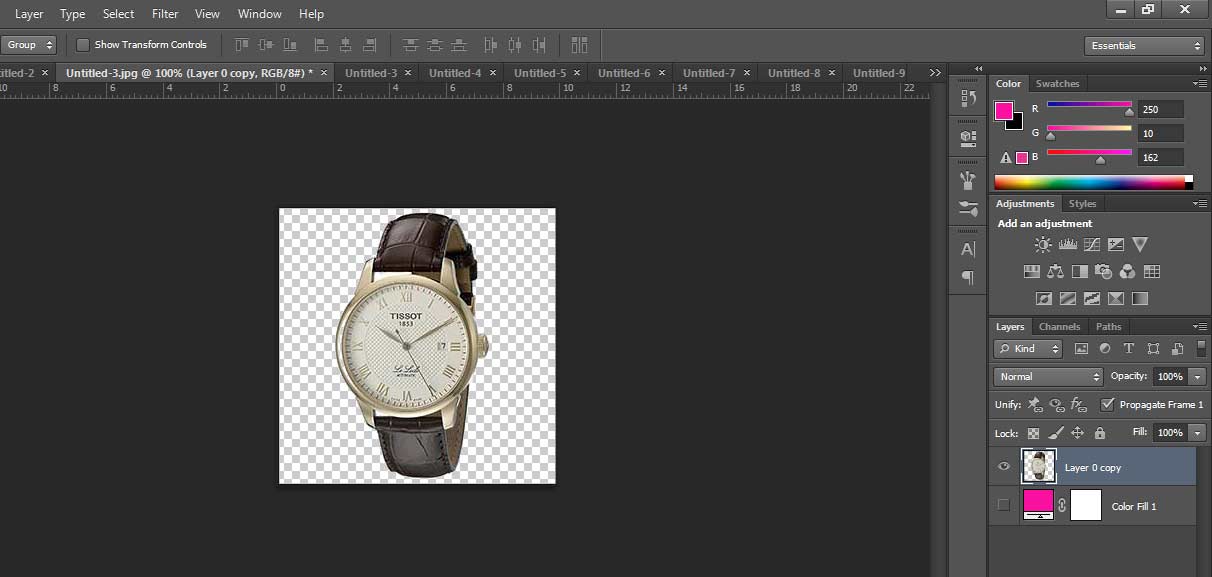Toggle lock transparent pixels
The image size is (1212, 577).
(1034, 433)
